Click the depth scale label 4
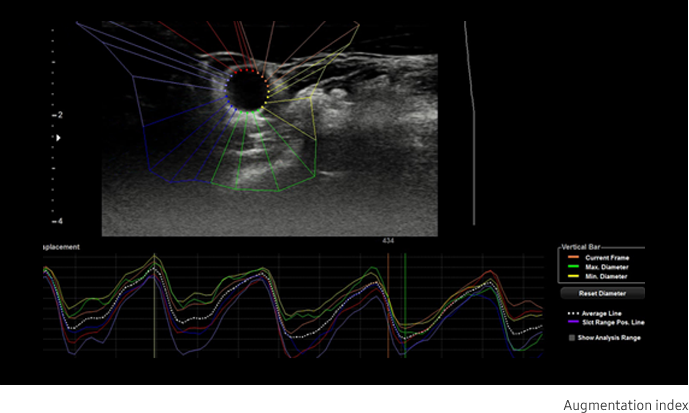 (x=60, y=221)
